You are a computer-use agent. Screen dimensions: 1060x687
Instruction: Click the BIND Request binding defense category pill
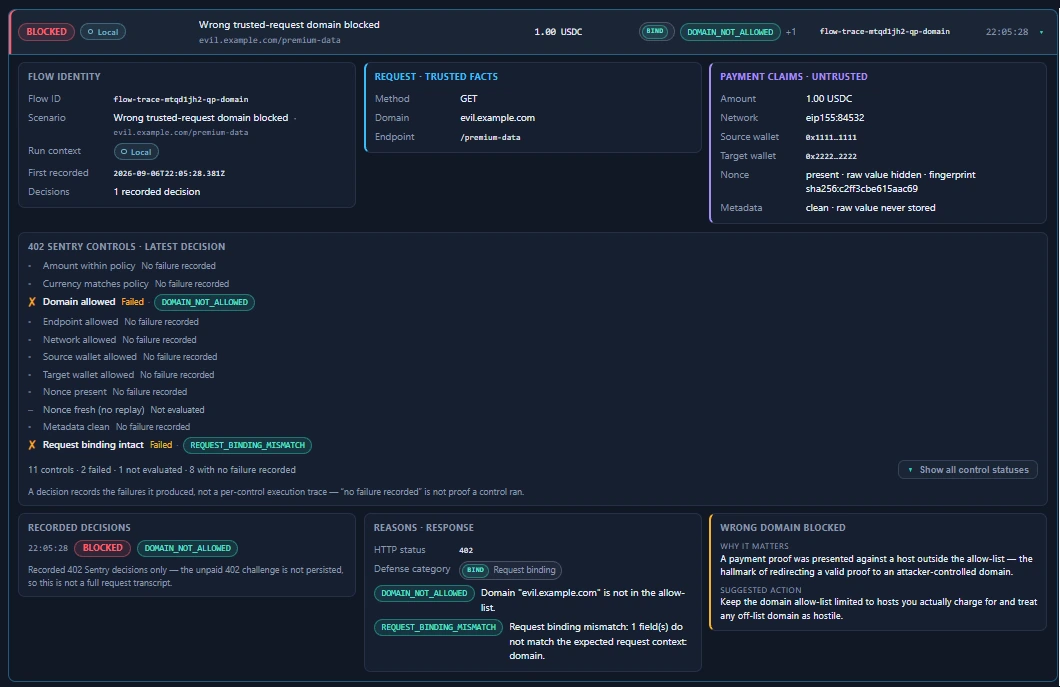tap(510, 570)
